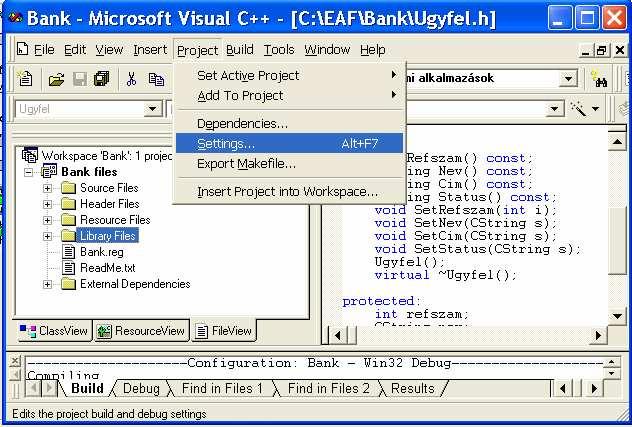Click the Cut scissors icon

coord(131,79)
